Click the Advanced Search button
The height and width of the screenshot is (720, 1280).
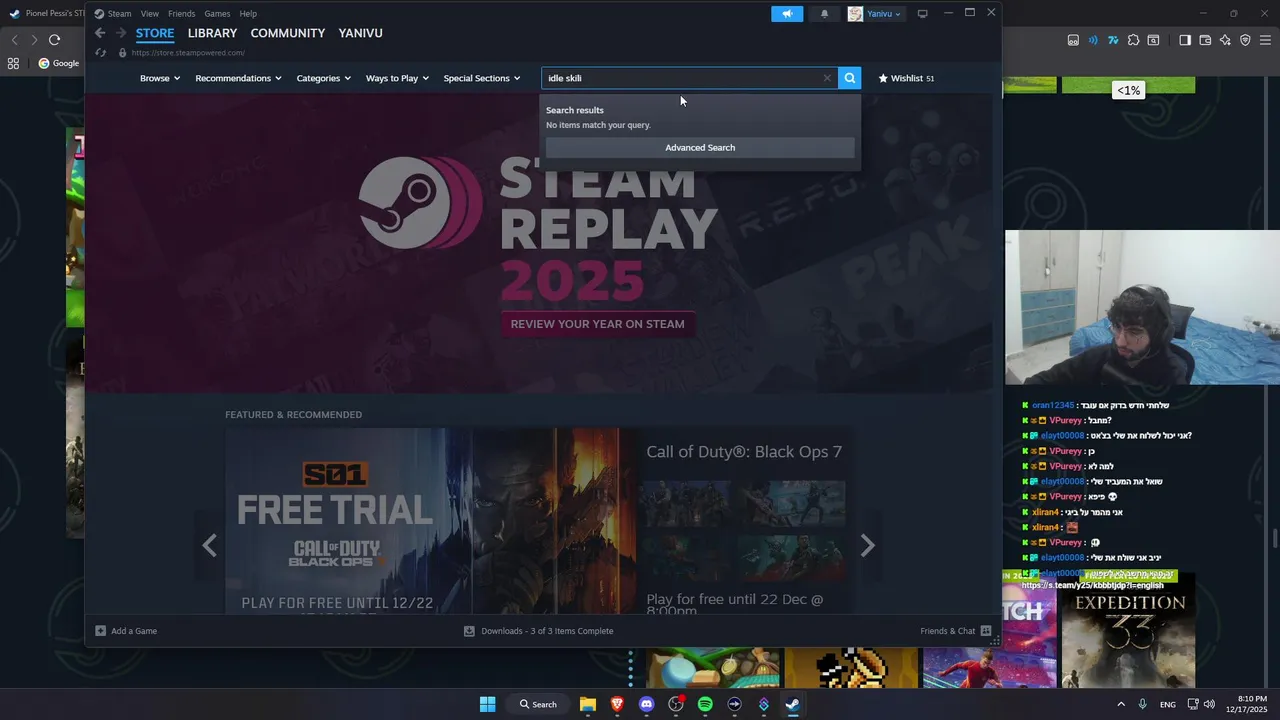[700, 147]
